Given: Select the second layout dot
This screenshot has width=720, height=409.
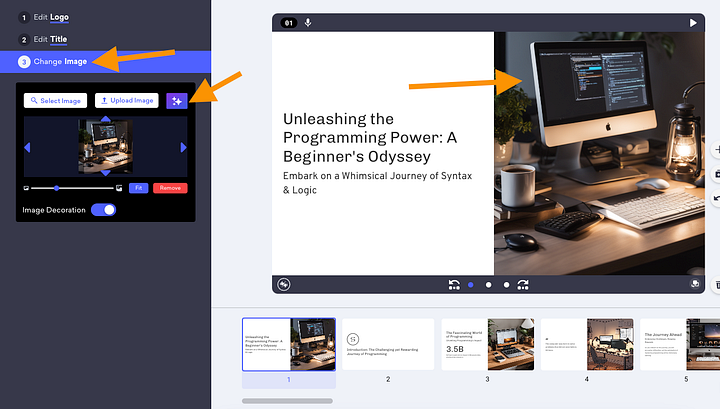Looking at the screenshot, I should (489, 285).
